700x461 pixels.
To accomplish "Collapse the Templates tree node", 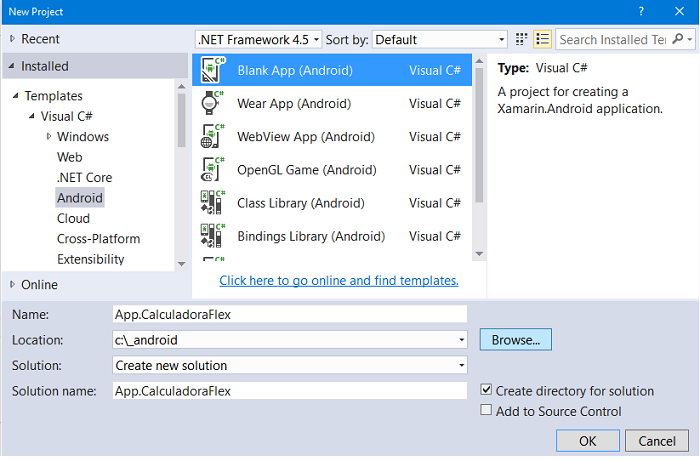I will (16, 96).
